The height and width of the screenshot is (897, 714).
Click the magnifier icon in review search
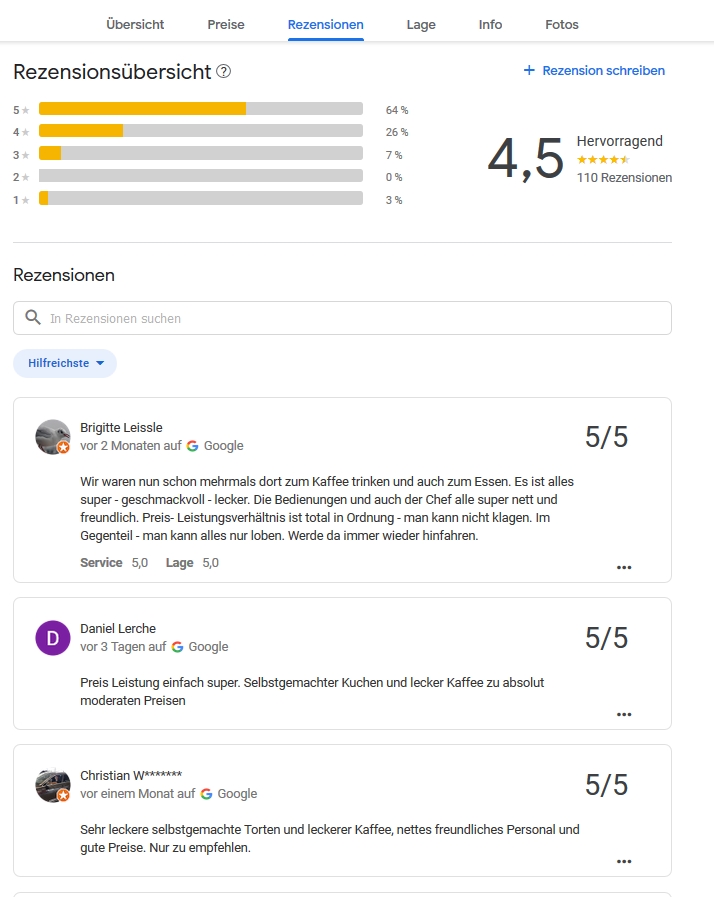(x=33, y=317)
